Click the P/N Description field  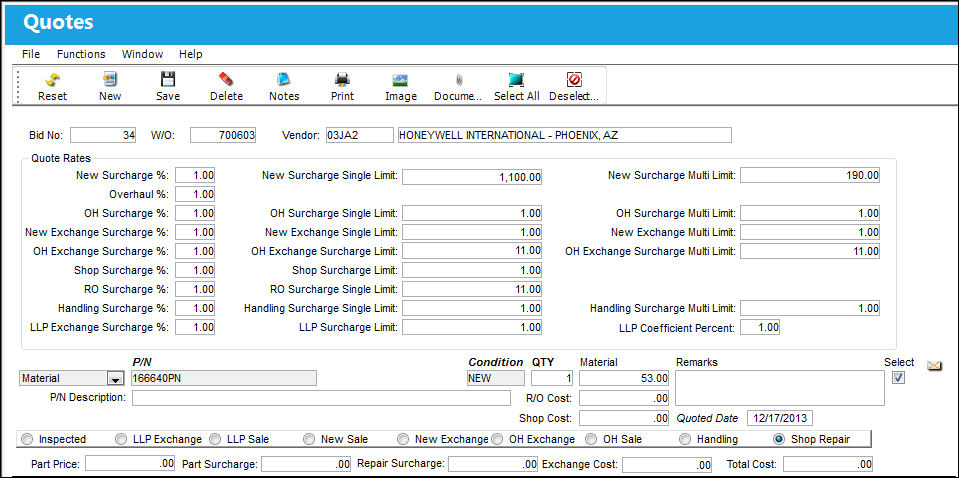pyautogui.click(x=321, y=398)
